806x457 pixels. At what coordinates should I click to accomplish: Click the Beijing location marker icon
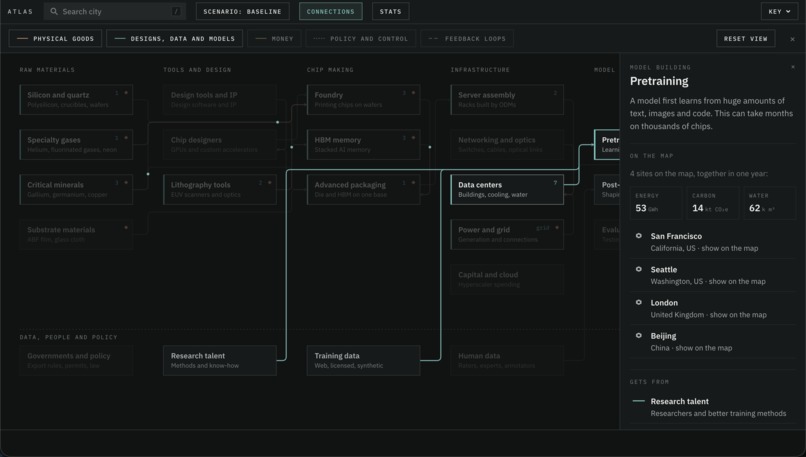click(x=638, y=336)
